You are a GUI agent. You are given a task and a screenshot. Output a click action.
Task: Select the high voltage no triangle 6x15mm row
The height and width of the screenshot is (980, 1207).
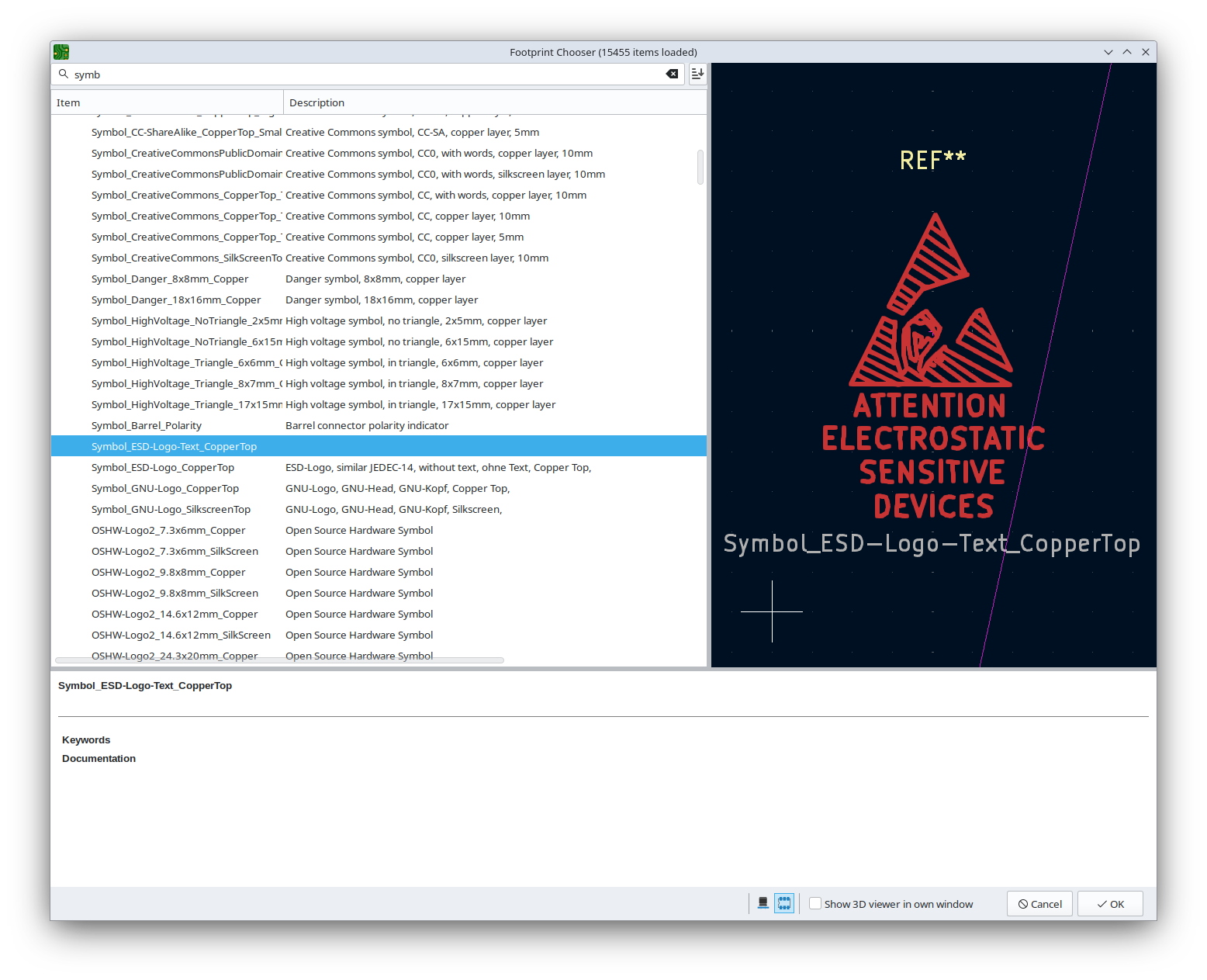(x=379, y=341)
